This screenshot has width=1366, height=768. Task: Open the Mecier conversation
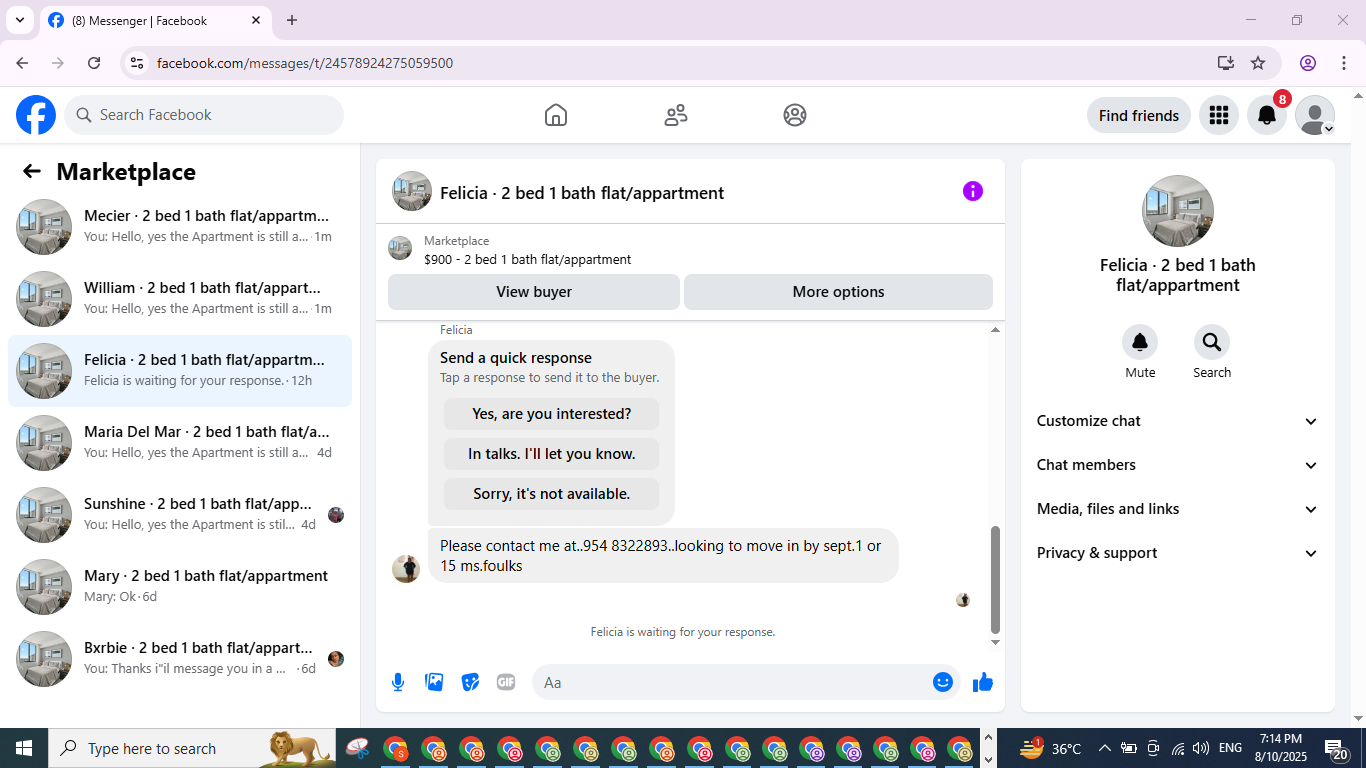[x=180, y=227]
